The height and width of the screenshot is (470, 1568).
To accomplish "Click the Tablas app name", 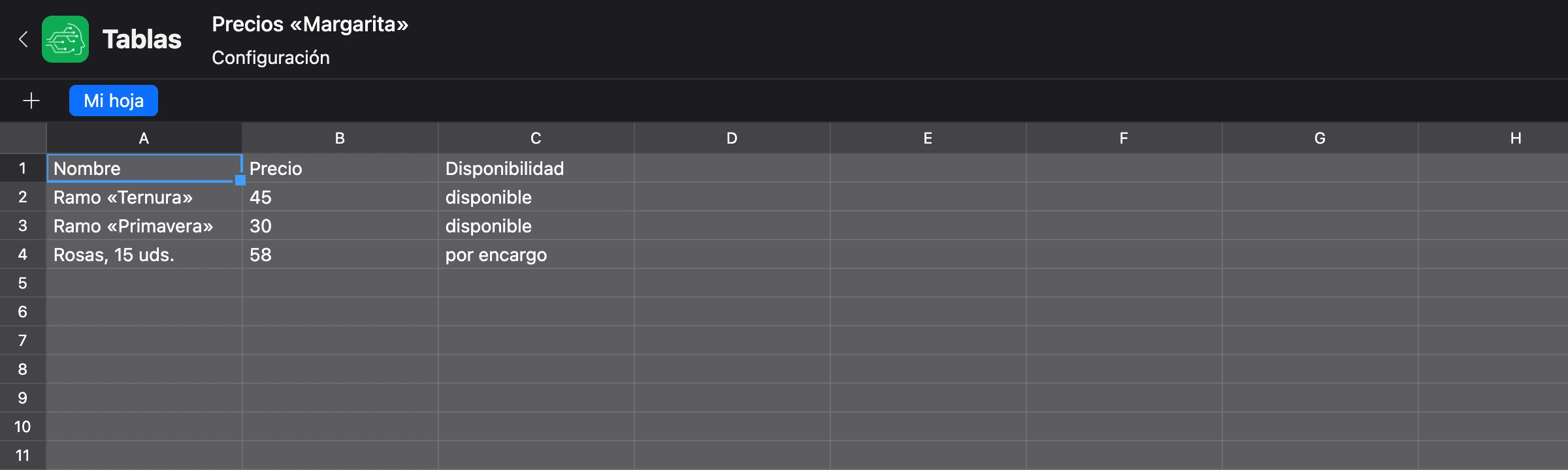I will [142, 39].
